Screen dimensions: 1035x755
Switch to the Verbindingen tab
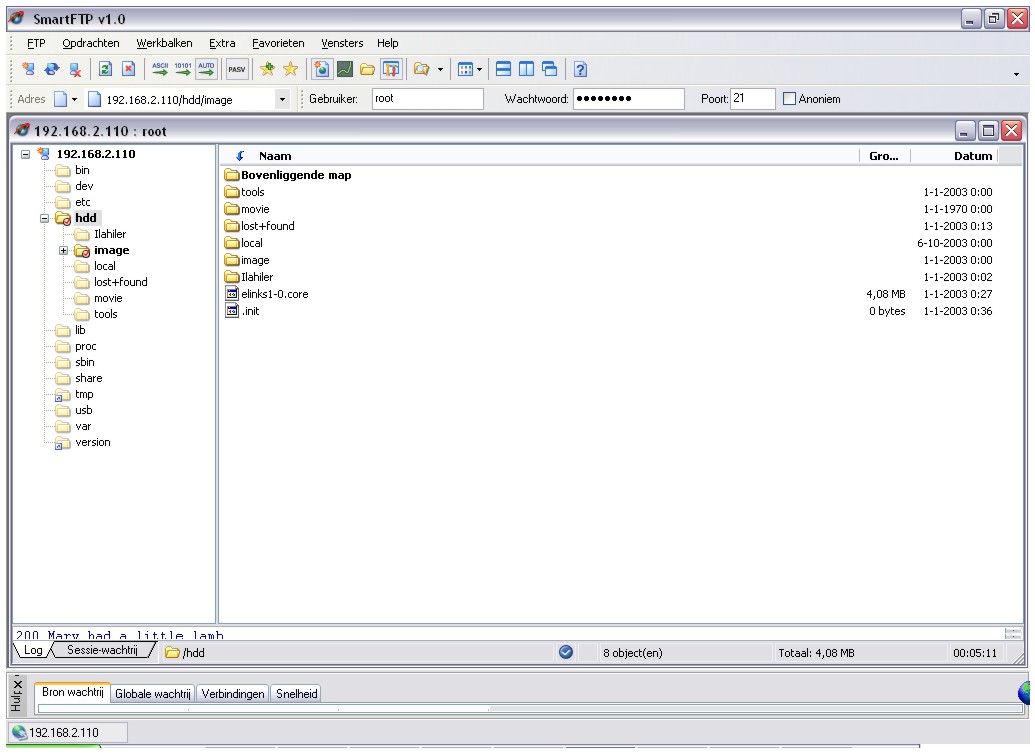(x=233, y=694)
